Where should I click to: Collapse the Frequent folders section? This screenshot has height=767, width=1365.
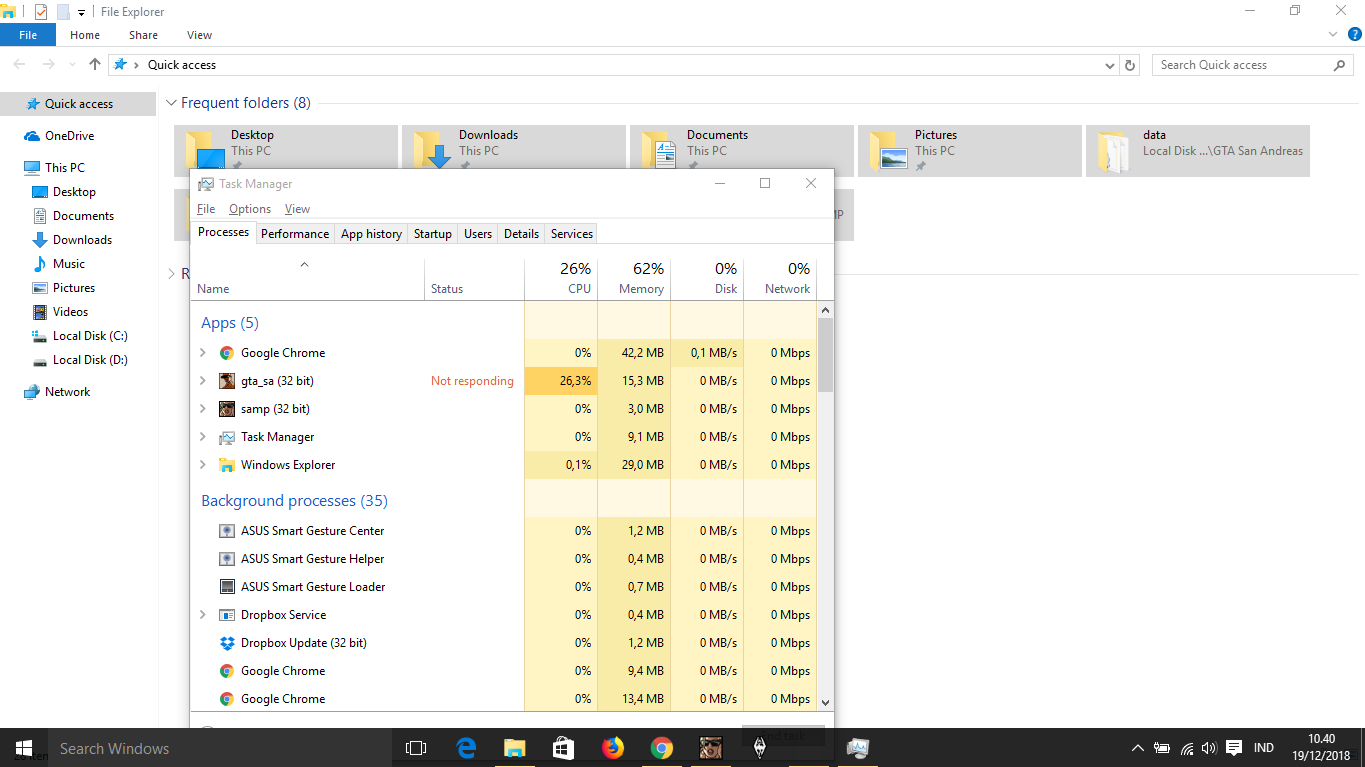tap(171, 103)
